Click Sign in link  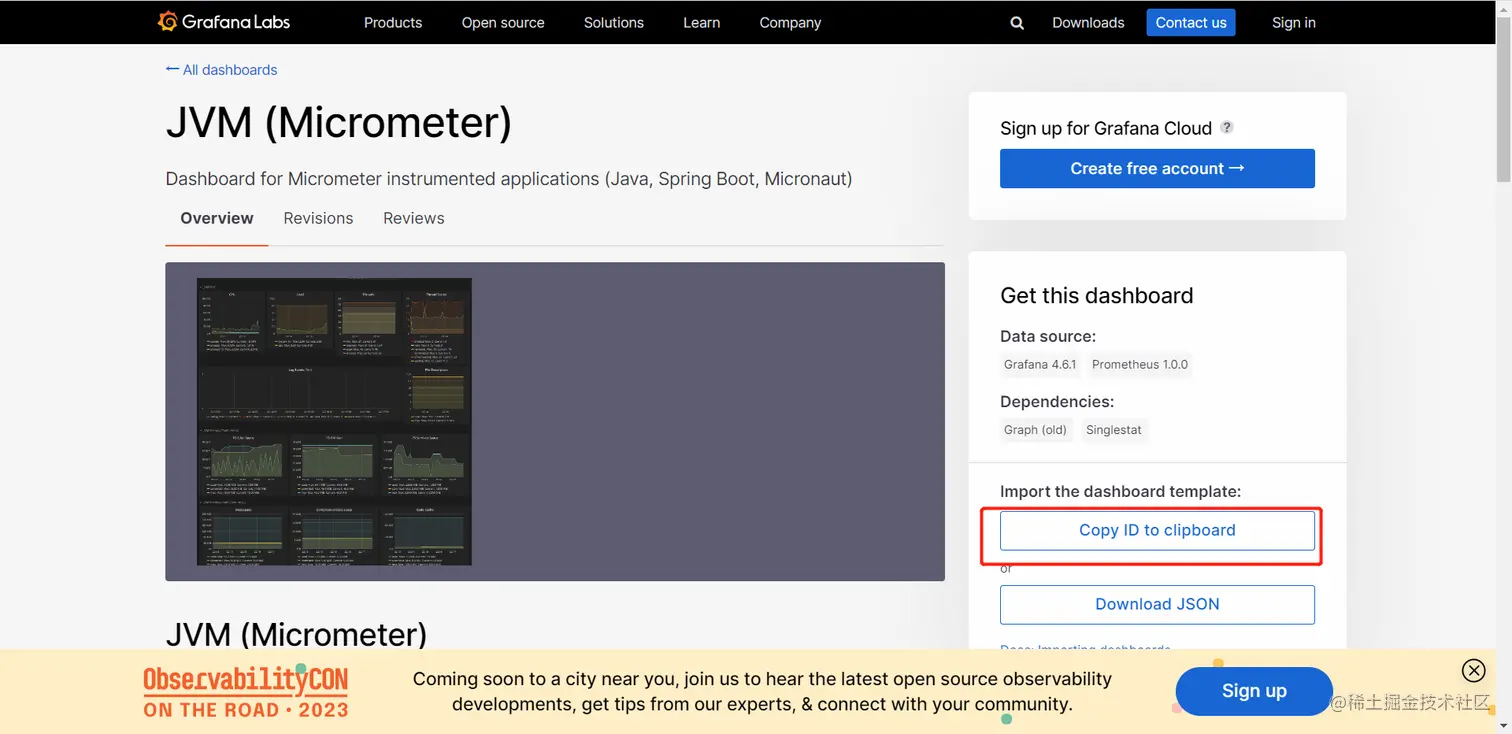tap(1294, 23)
